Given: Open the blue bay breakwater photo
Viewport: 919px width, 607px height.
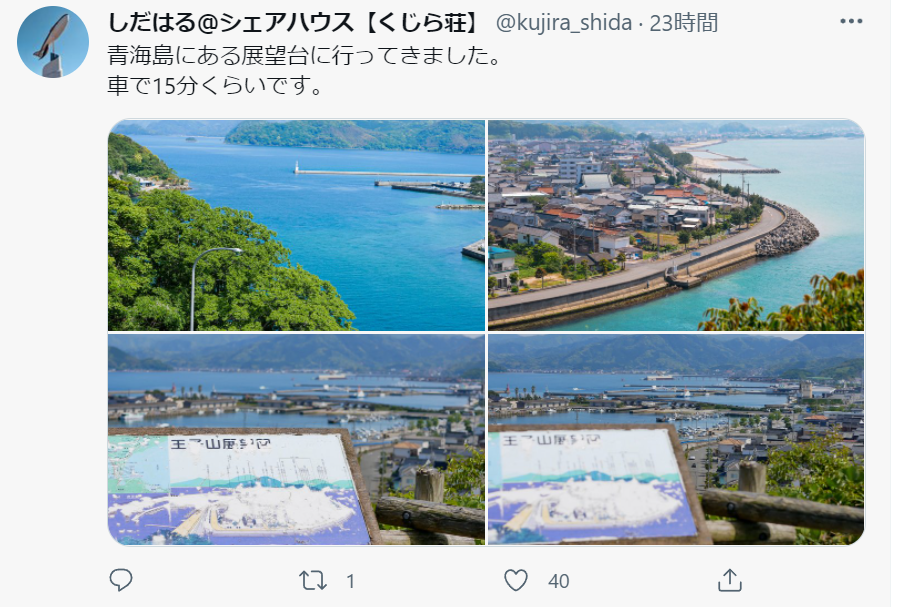Looking at the screenshot, I should coord(296,226).
